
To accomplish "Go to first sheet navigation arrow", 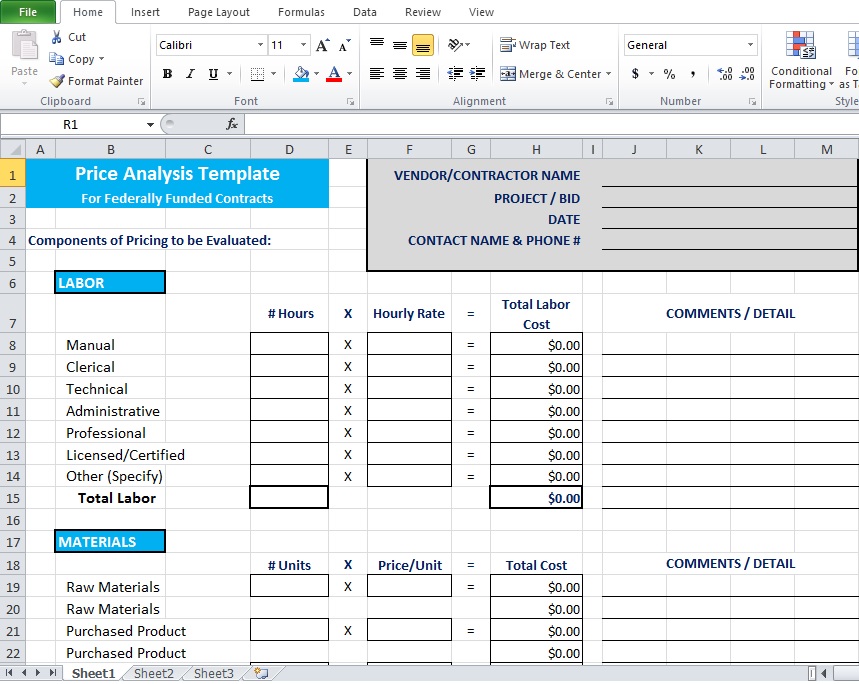I will [x=9, y=673].
